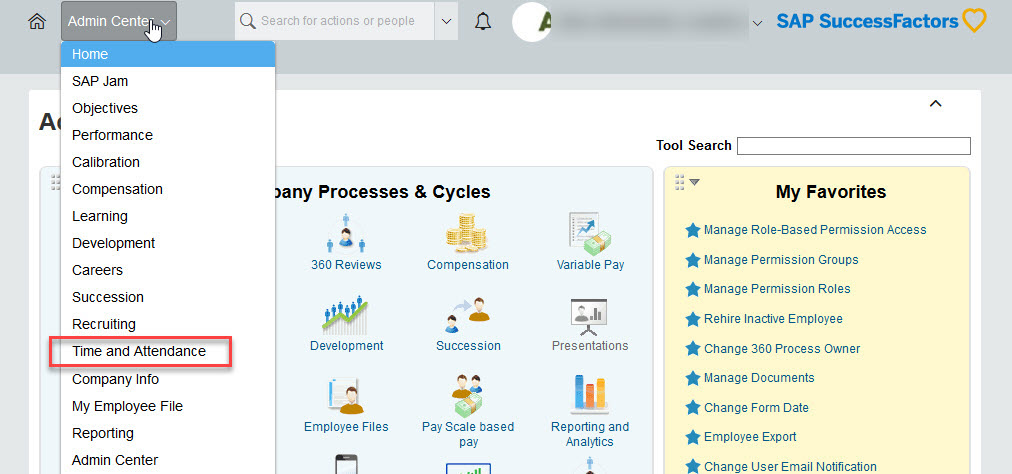1012x474 pixels.
Task: Open the 360 Reviews text link
Action: (x=346, y=265)
